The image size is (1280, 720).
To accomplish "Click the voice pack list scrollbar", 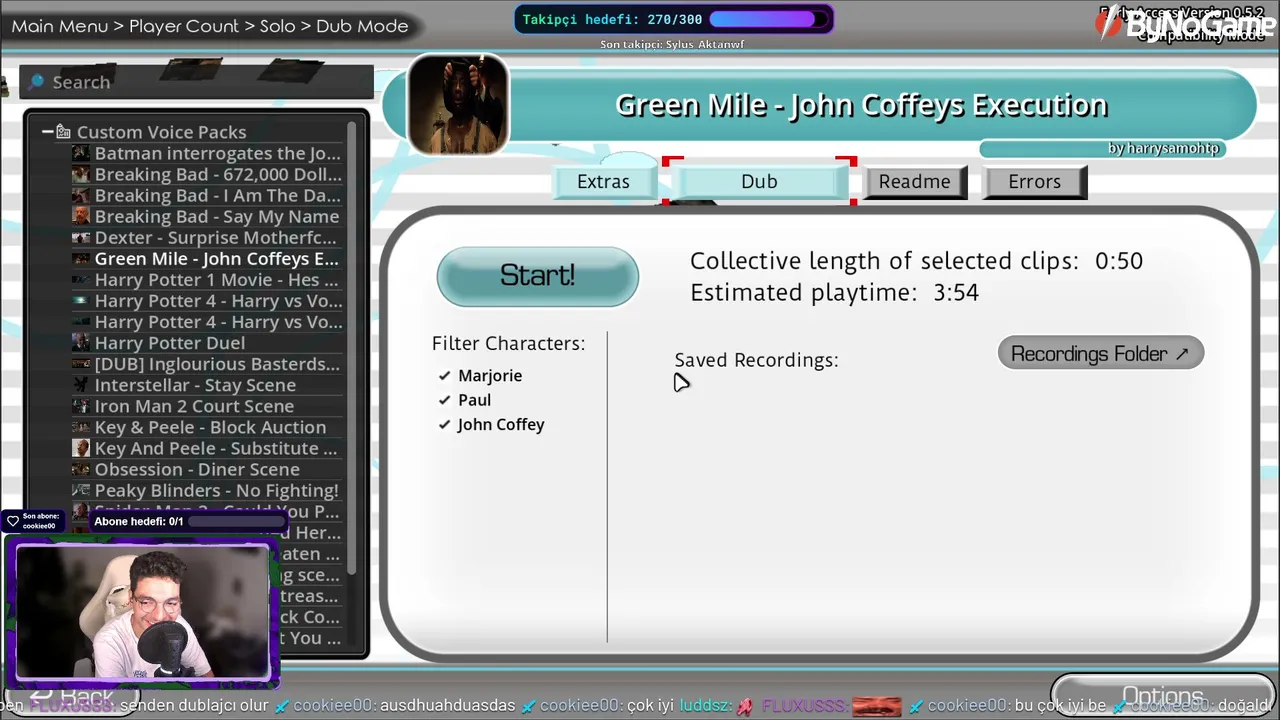I will (x=352, y=348).
